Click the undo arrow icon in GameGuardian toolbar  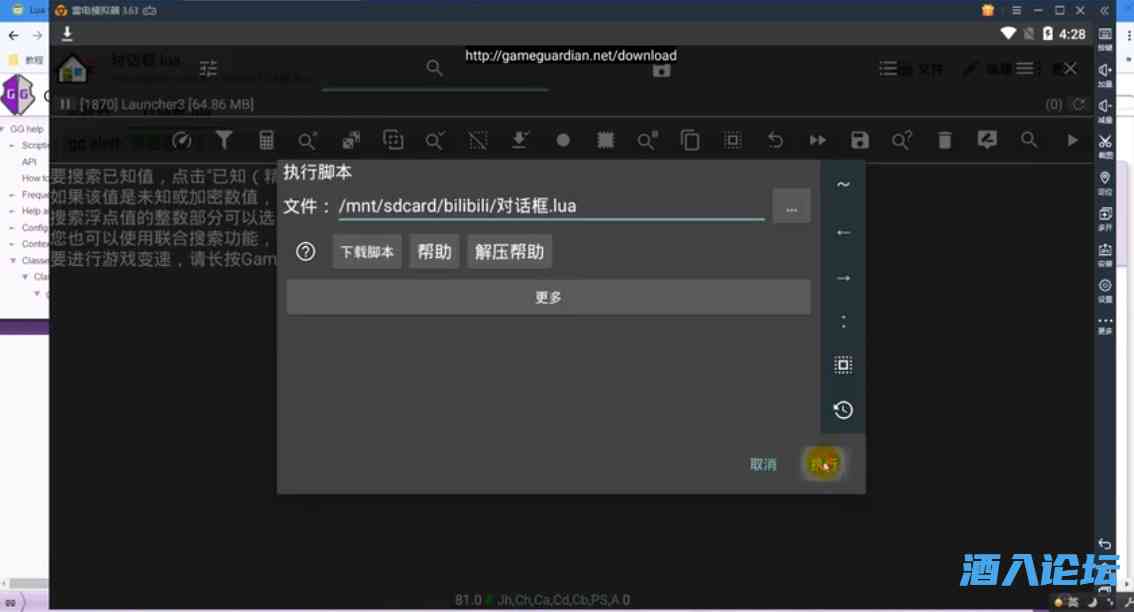click(x=775, y=140)
